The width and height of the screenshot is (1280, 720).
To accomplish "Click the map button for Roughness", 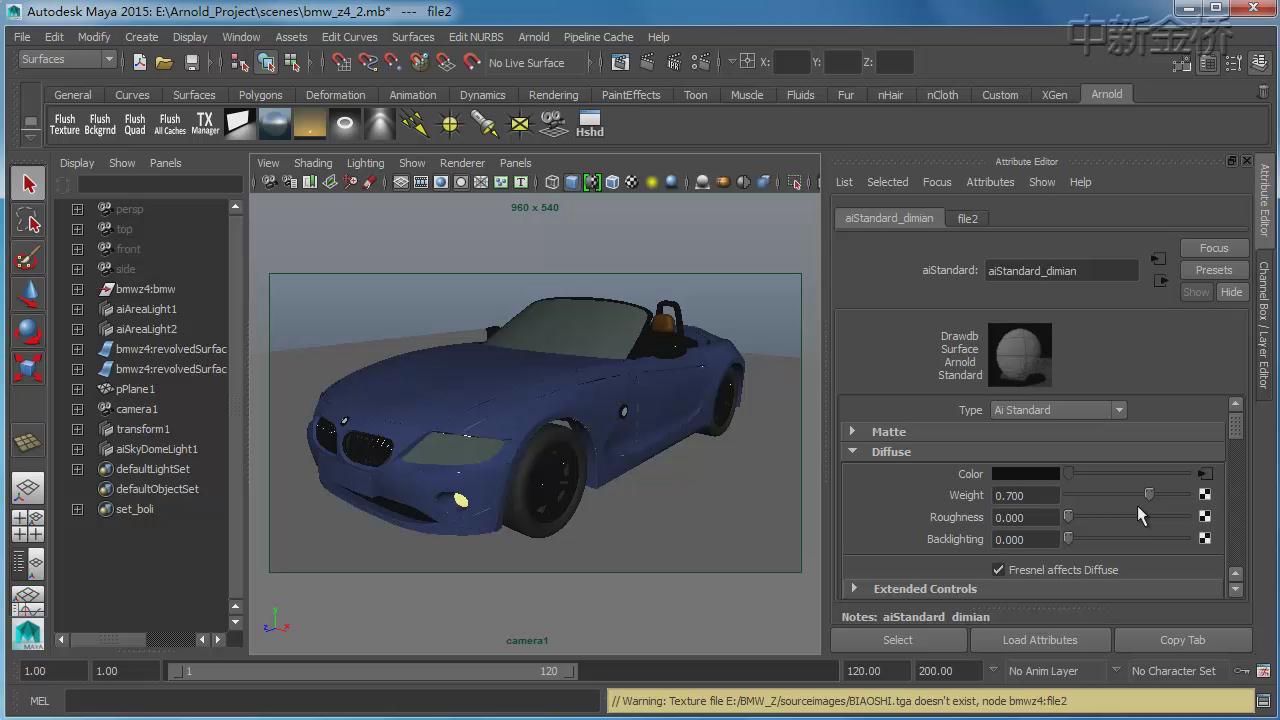I will click(x=1205, y=517).
